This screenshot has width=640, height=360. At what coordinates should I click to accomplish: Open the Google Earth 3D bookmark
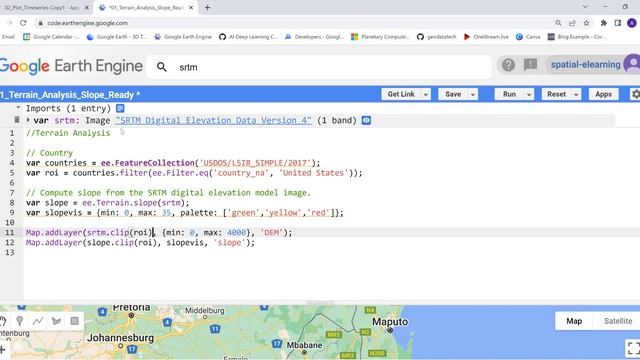117,37
